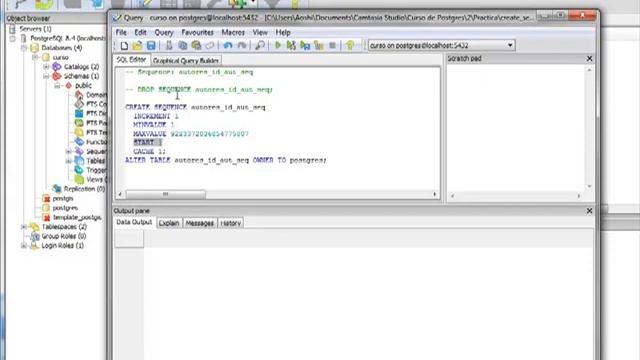Click the Login Roles node icon
Screen dimensions: 640x360
tap(35, 245)
